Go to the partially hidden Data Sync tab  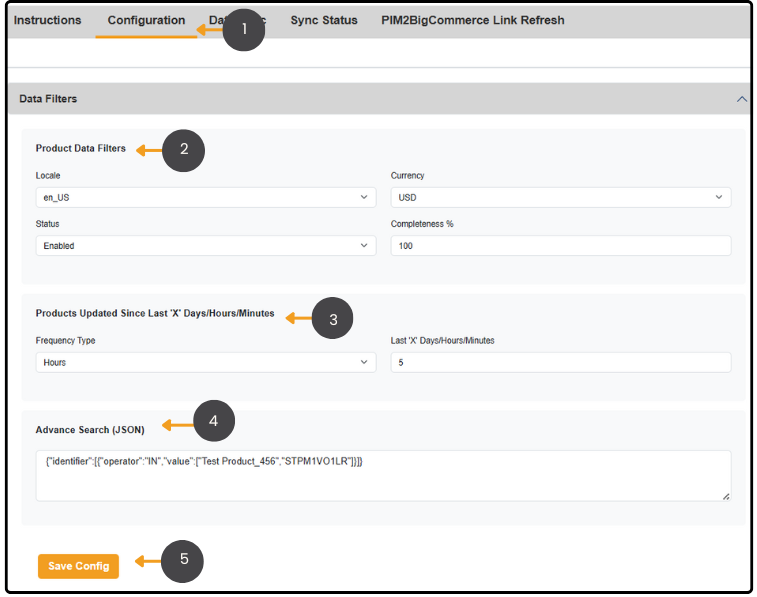point(216,20)
